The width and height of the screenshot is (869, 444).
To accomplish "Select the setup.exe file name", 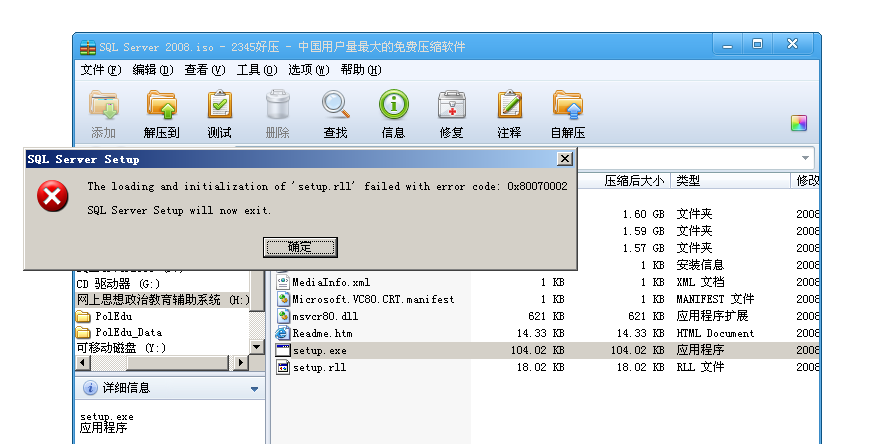I will click(320, 351).
